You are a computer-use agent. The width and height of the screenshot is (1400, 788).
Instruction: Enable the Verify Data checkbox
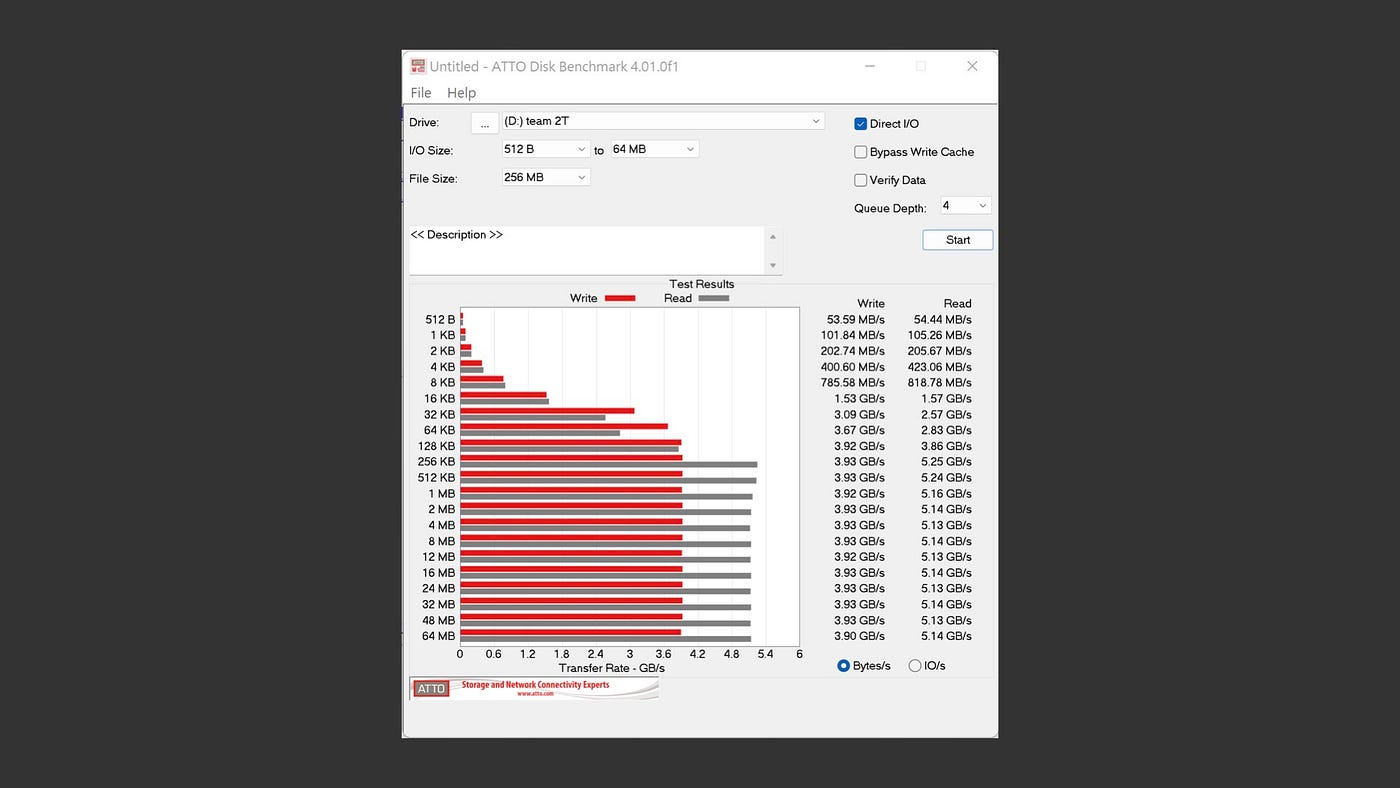[860, 180]
